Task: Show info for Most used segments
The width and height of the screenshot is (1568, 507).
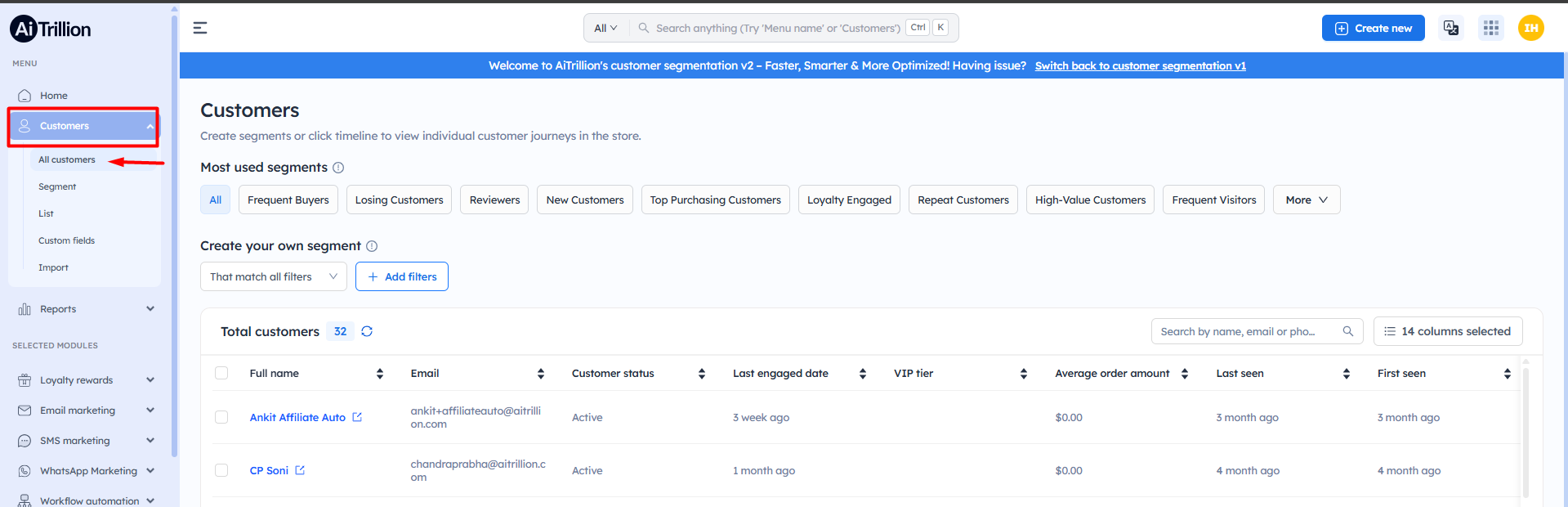Action: pyautogui.click(x=338, y=168)
